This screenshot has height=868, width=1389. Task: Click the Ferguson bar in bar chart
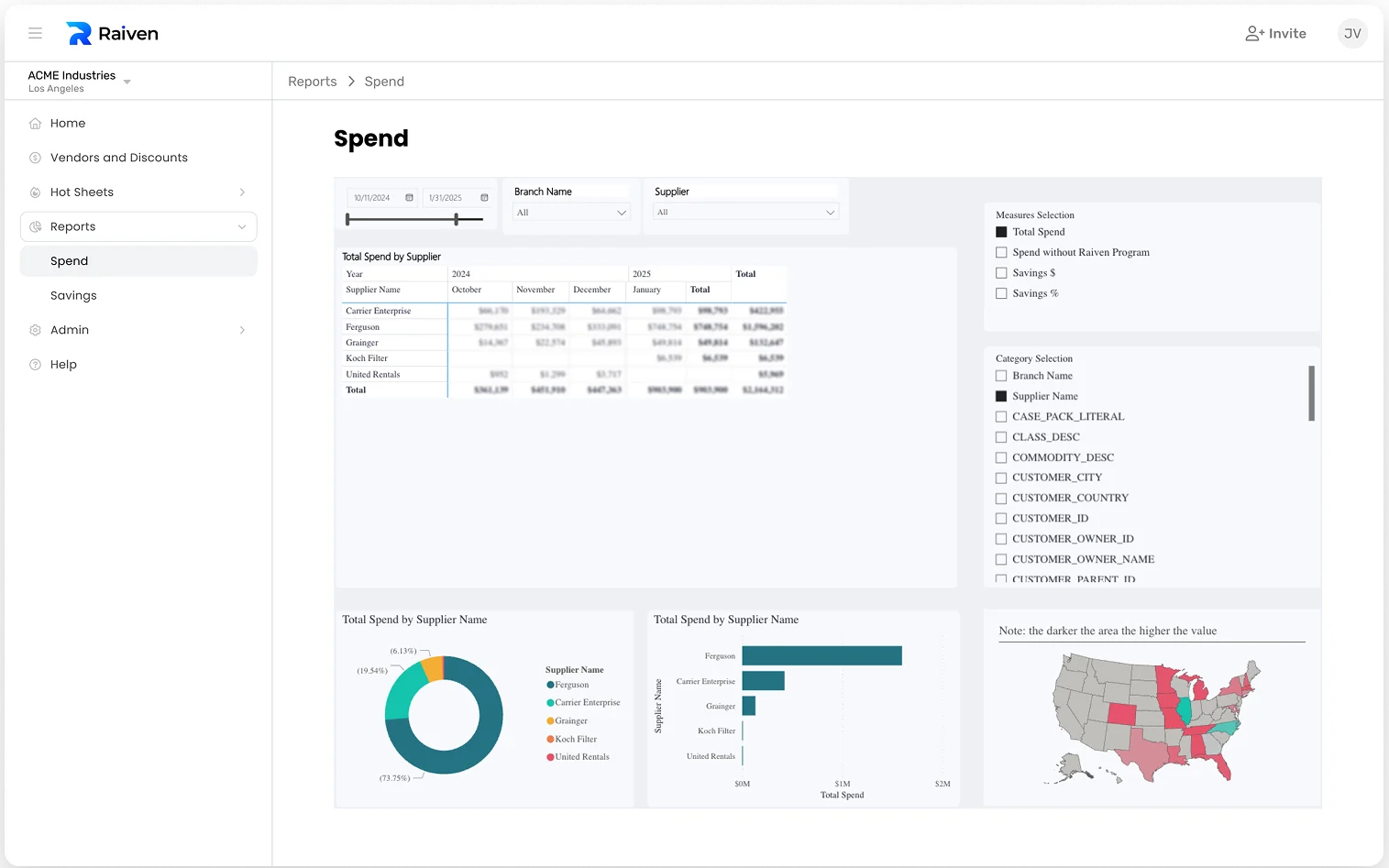pos(822,655)
